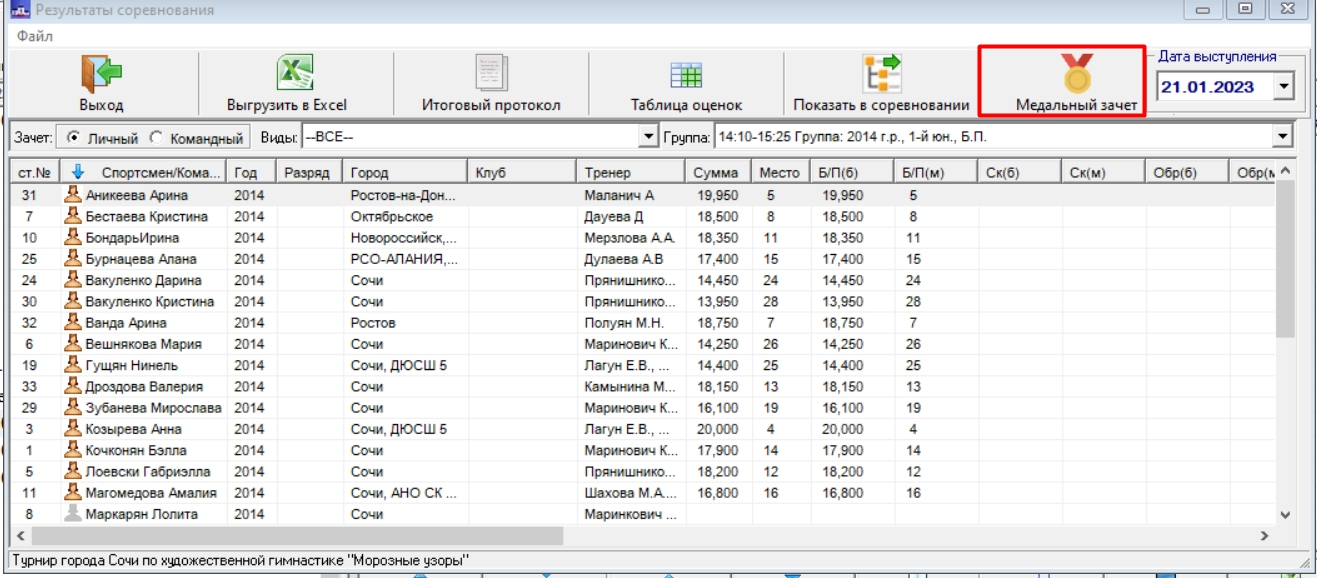Open the Медальный зачет medal icon
The height and width of the screenshot is (578, 1317).
pyautogui.click(x=1076, y=75)
